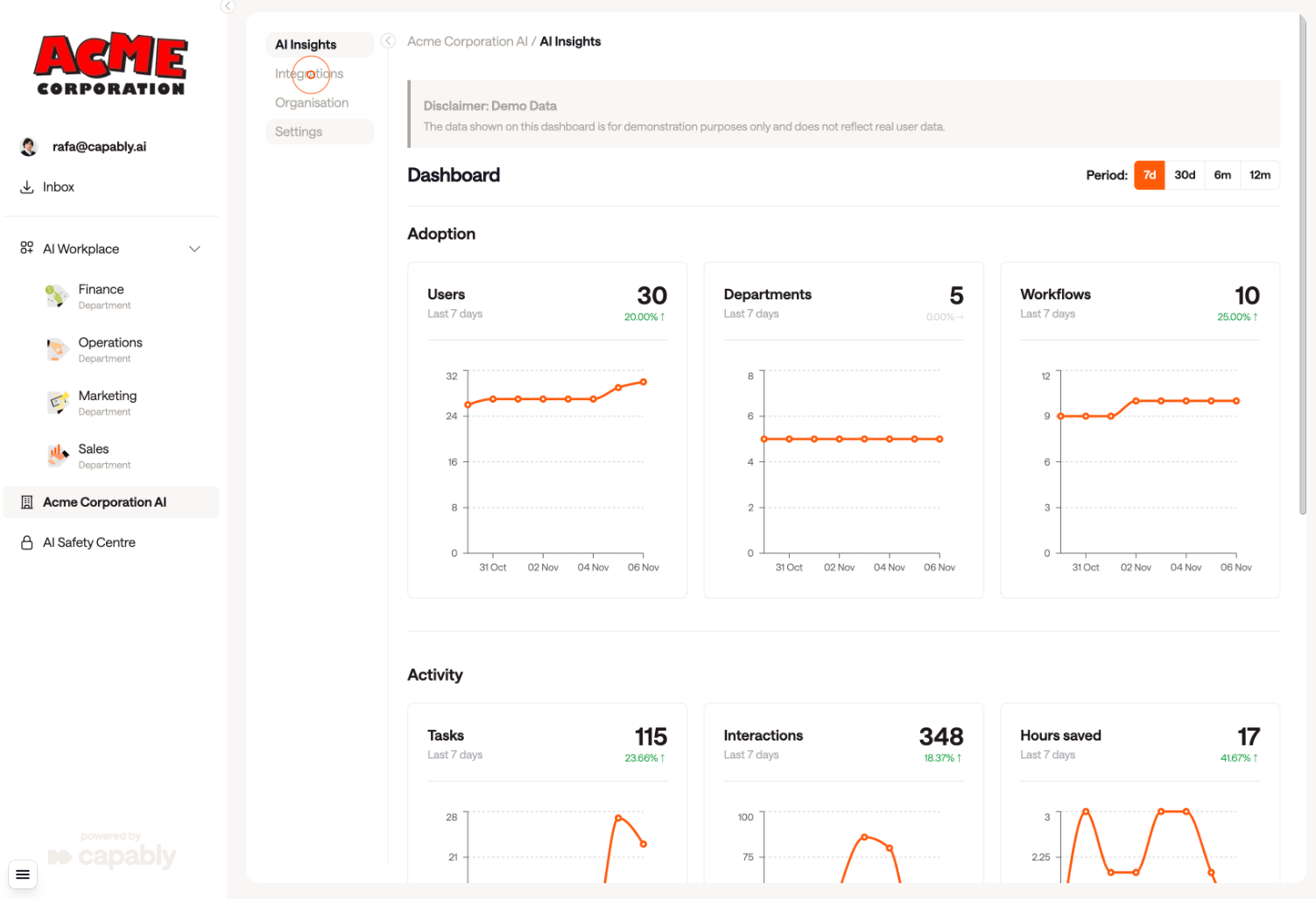The image size is (1316, 899).
Task: Click the Sales department icon
Action: coord(57,456)
